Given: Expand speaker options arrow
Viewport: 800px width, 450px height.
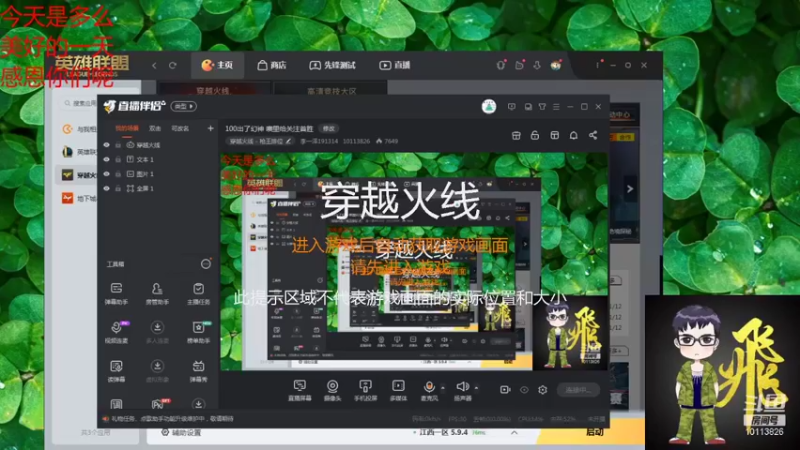Looking at the screenshot, I should pyautogui.click(x=476, y=388).
